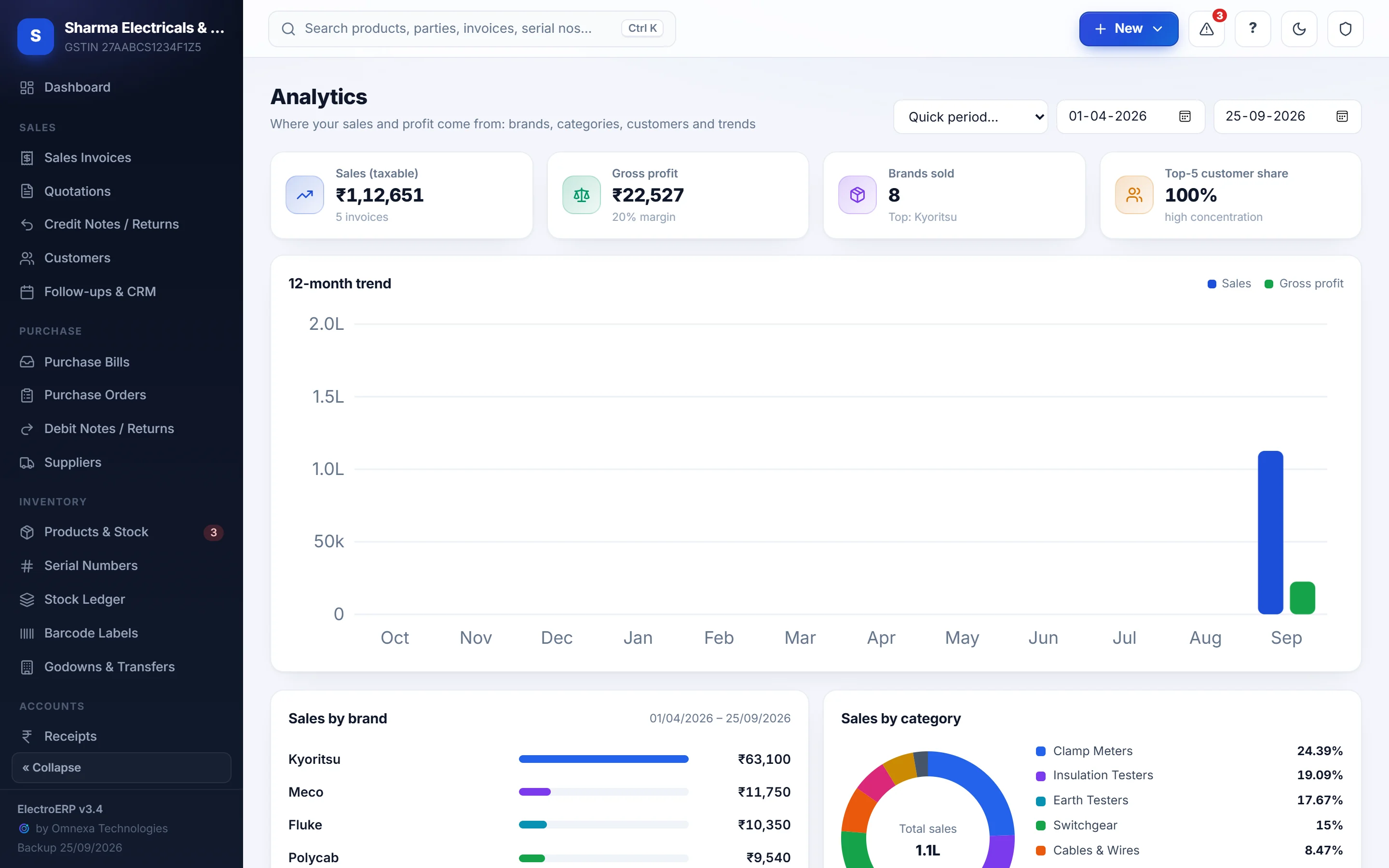Click the Omnexa Technologies credit link
Viewport: 1389px width, 868px height.
point(101,828)
